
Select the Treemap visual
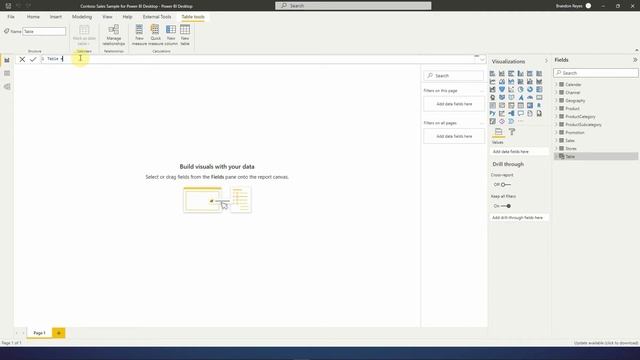click(539, 89)
